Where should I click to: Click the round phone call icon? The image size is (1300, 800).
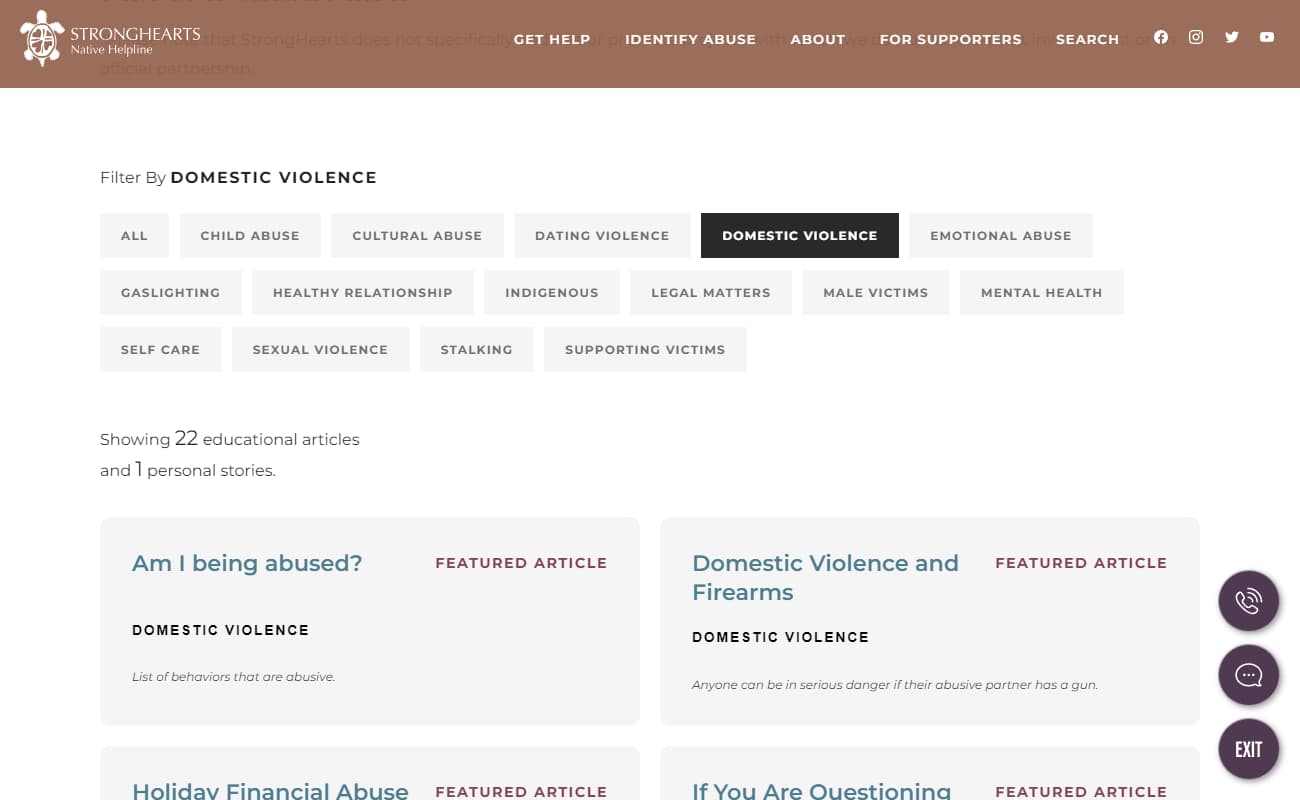[1249, 601]
